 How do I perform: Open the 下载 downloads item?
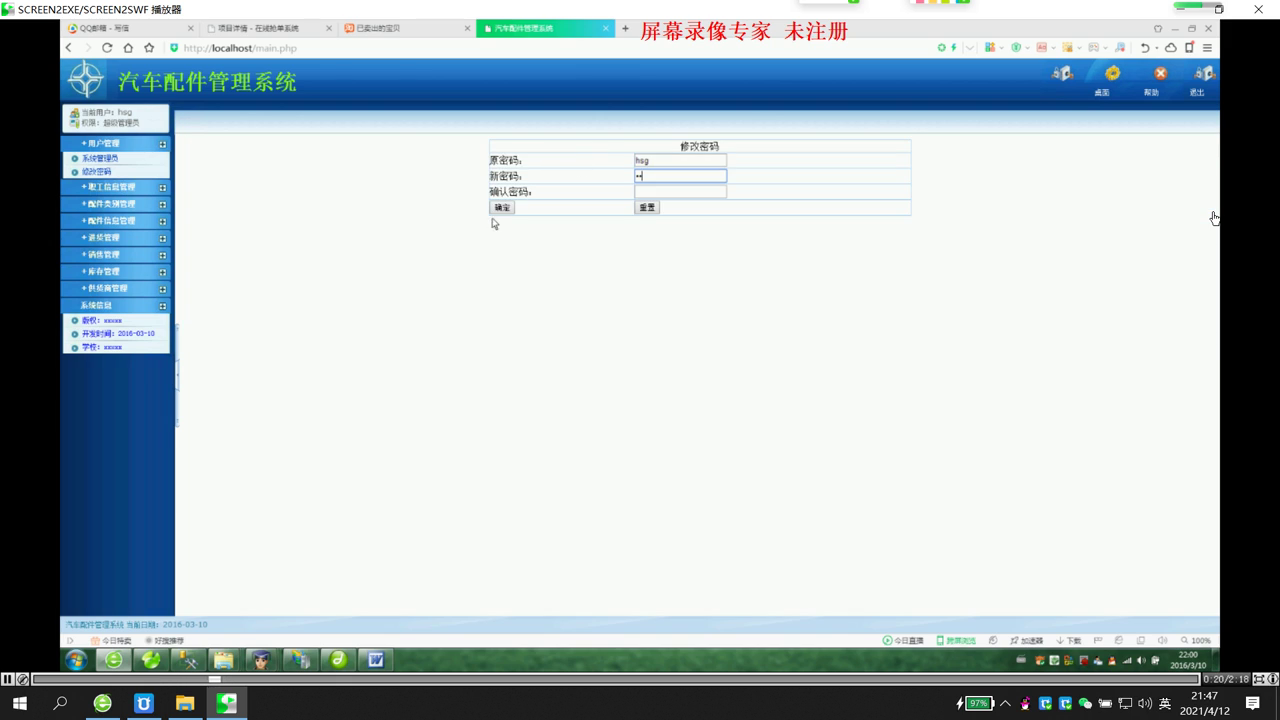(x=1069, y=641)
